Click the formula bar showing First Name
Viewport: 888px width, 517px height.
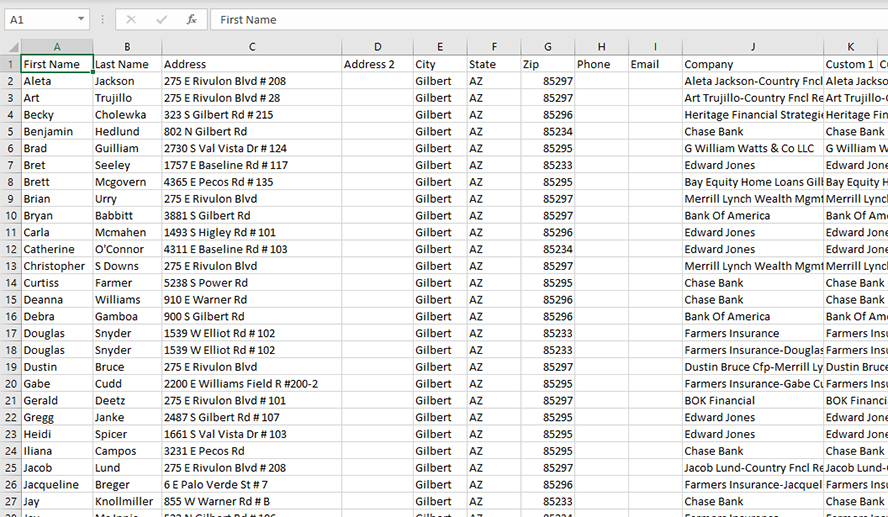coord(549,19)
